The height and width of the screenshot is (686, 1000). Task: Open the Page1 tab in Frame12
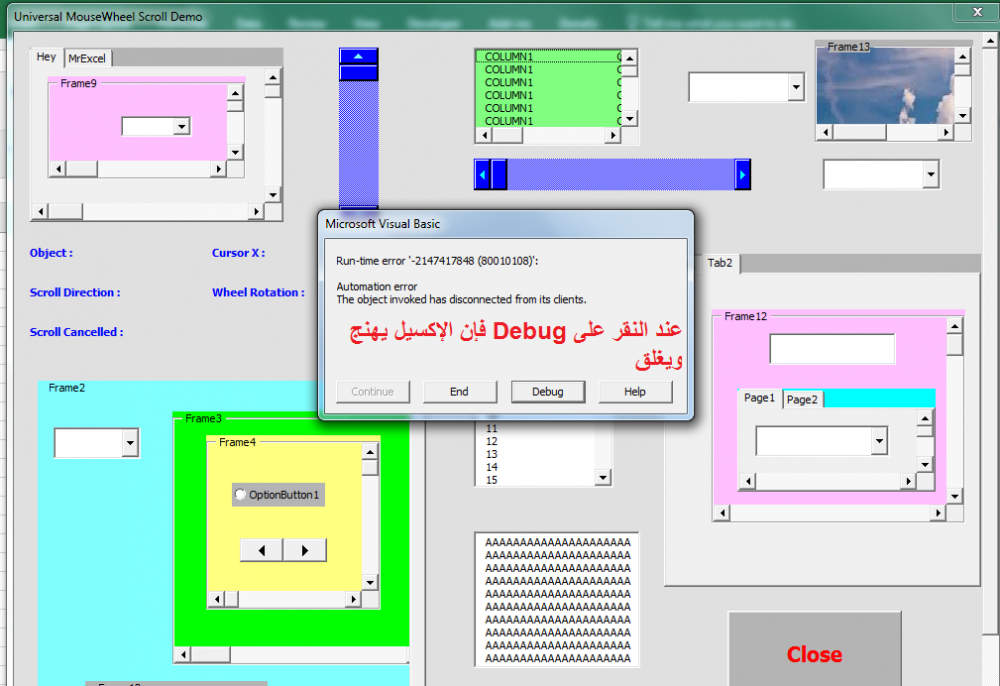760,398
